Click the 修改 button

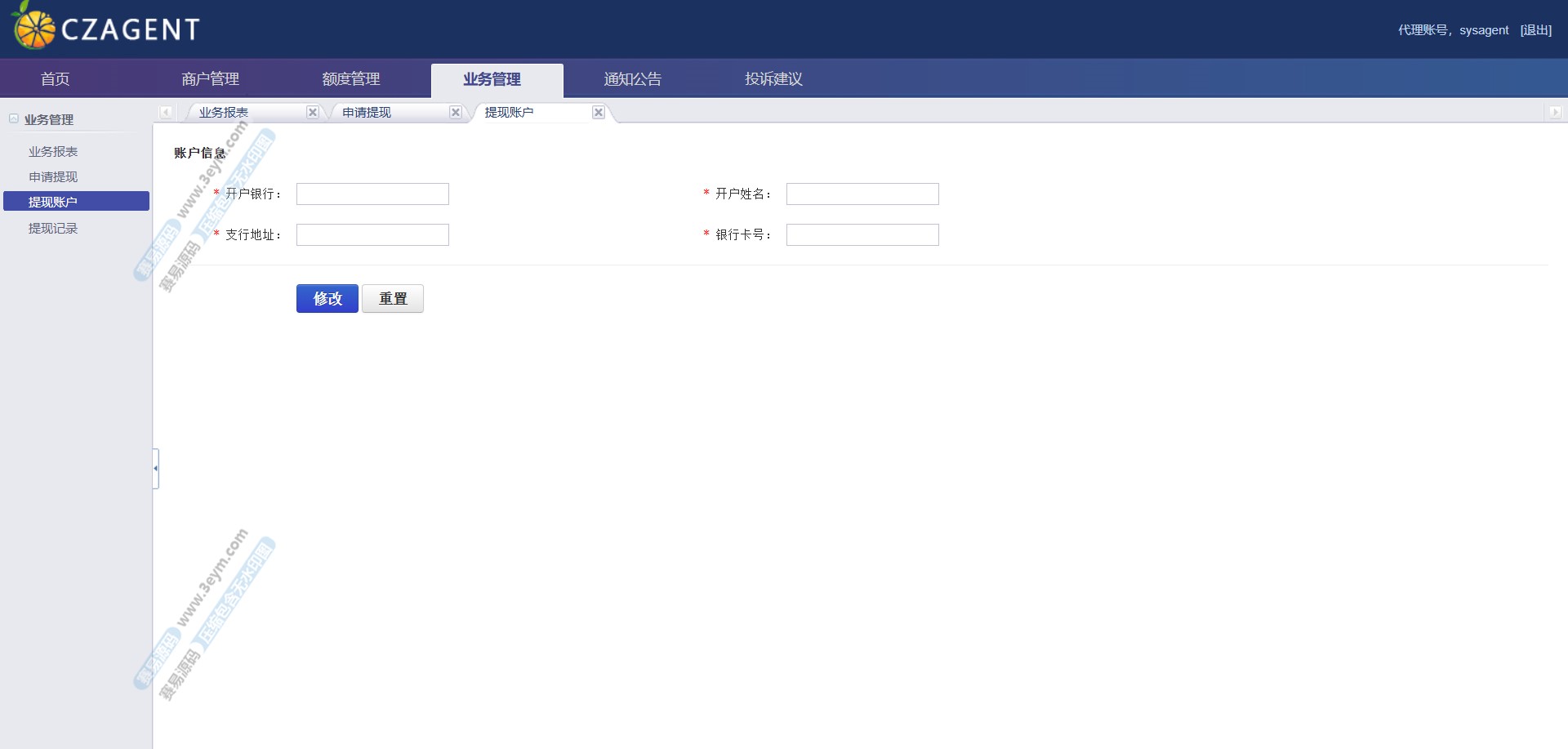pyautogui.click(x=327, y=299)
